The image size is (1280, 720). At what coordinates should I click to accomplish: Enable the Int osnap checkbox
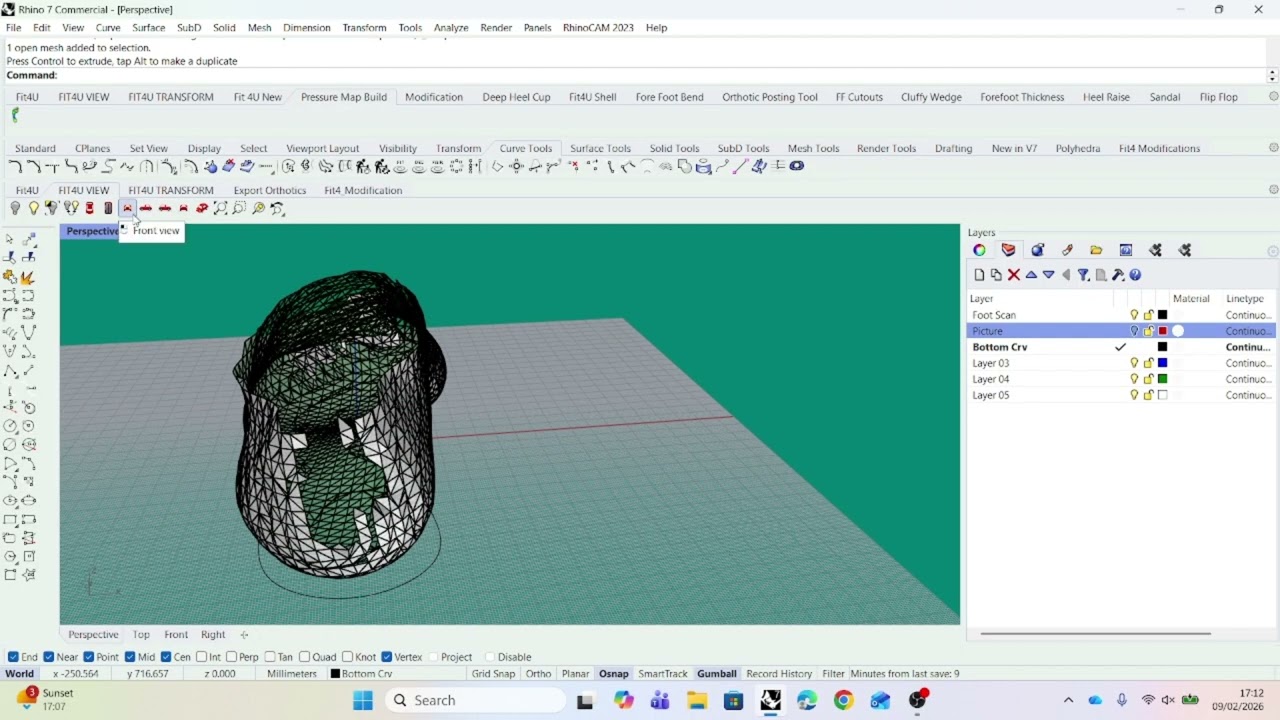pos(201,657)
